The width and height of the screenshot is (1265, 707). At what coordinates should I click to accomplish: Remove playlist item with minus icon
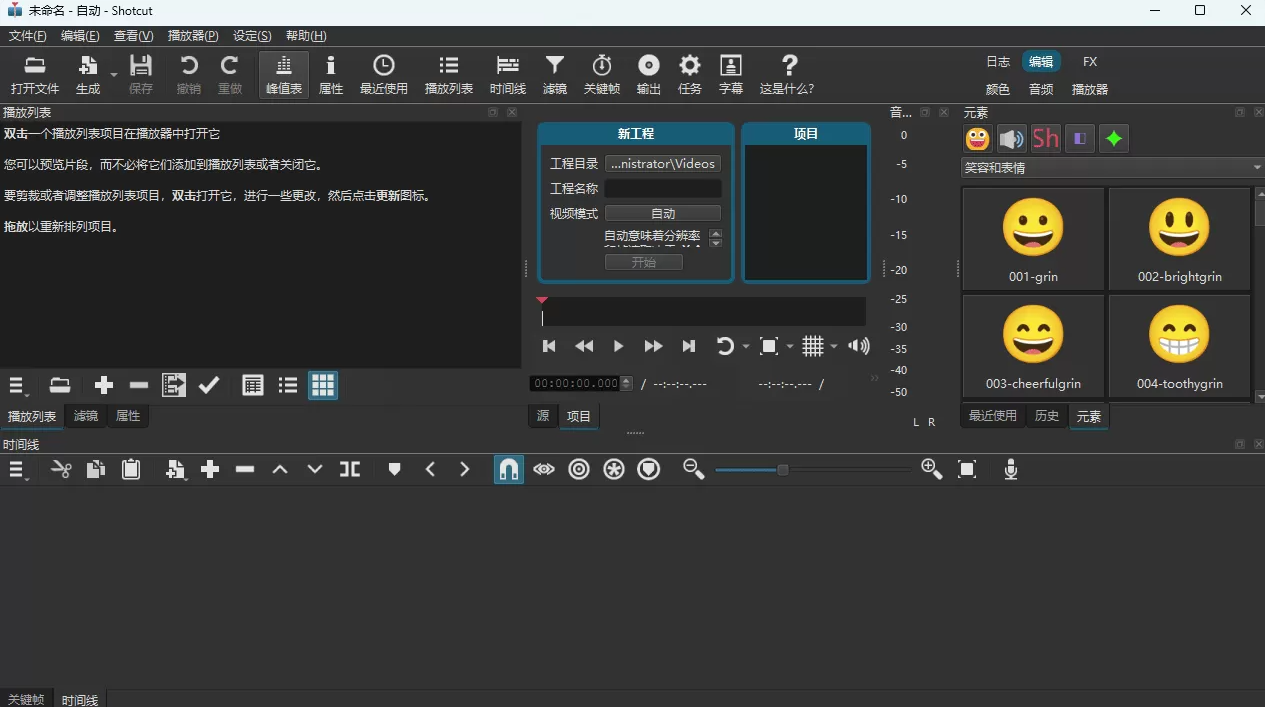click(139, 386)
